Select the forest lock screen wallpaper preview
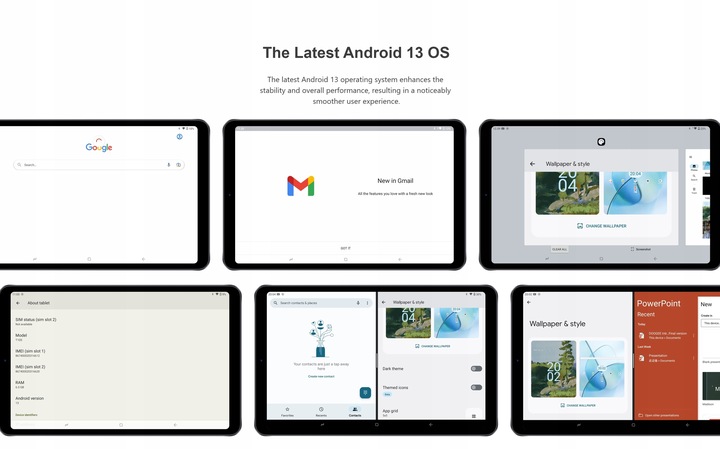Viewport: 720px width, 449px height. [567, 192]
